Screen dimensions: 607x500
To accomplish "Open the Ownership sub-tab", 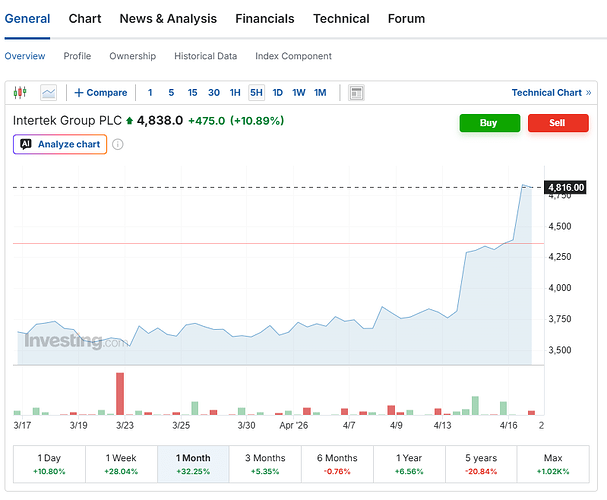I will [x=132, y=56].
